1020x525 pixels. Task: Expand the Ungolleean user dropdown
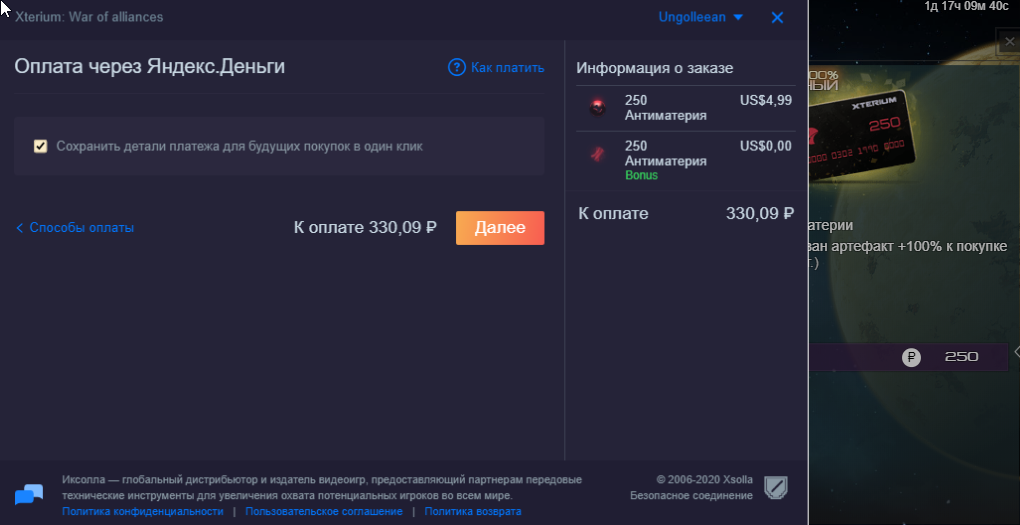click(701, 18)
